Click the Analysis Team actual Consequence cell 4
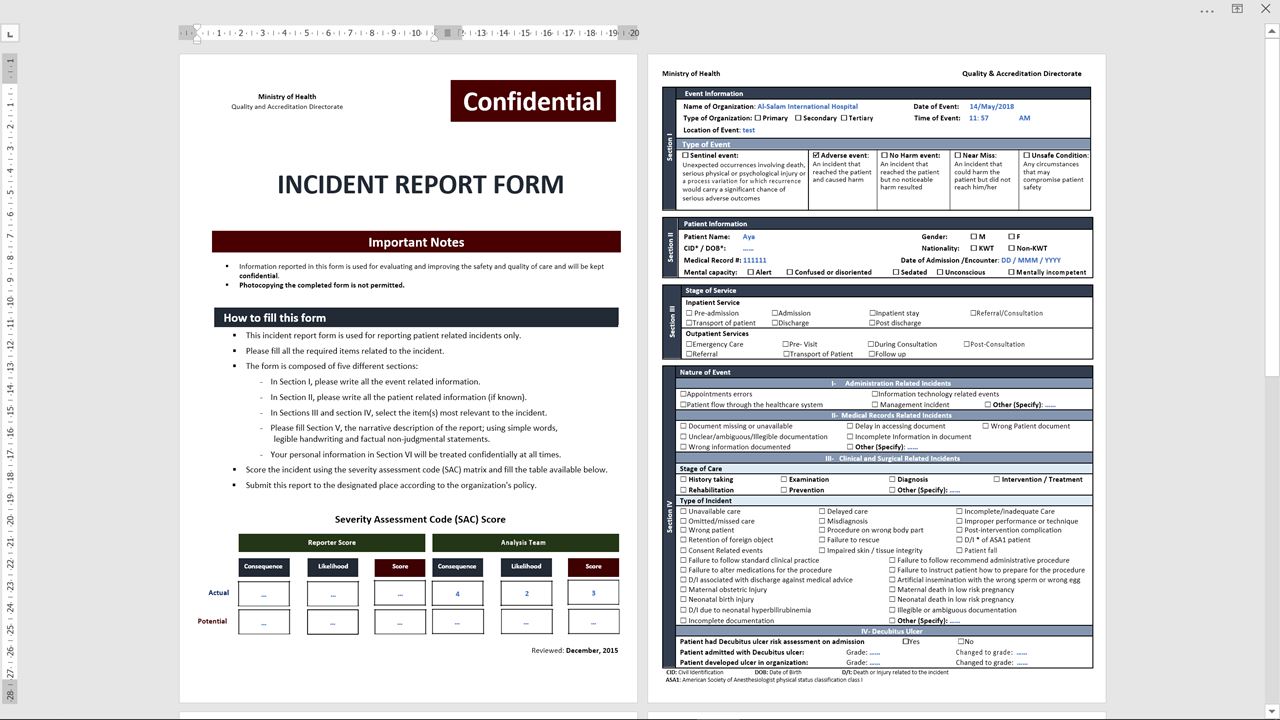Image resolution: width=1280 pixels, height=720 pixels. 457,593
